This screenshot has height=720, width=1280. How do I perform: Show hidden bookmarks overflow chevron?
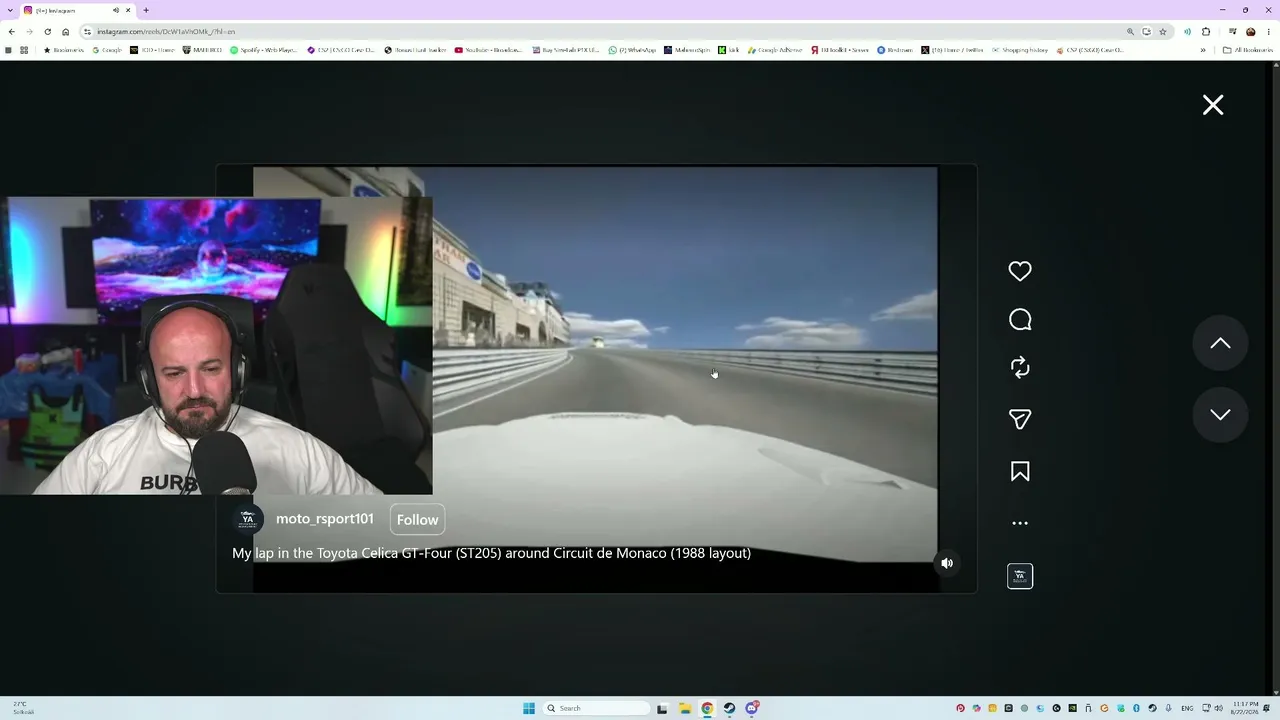coord(1203,50)
